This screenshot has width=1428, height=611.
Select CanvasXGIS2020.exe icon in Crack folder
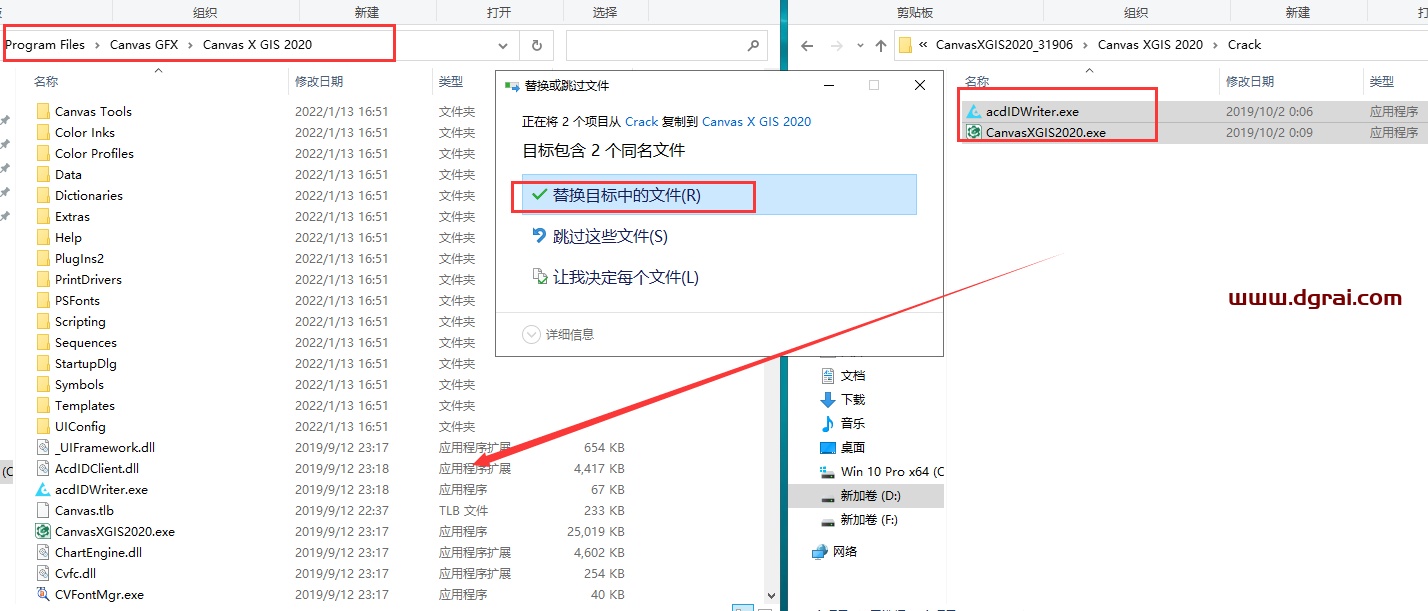(x=974, y=132)
